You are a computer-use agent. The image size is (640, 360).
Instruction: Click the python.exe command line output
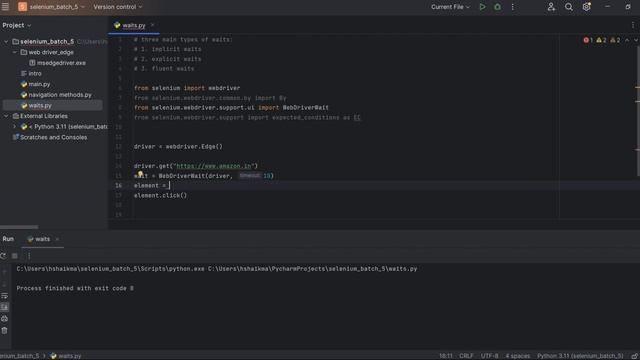click(x=217, y=269)
